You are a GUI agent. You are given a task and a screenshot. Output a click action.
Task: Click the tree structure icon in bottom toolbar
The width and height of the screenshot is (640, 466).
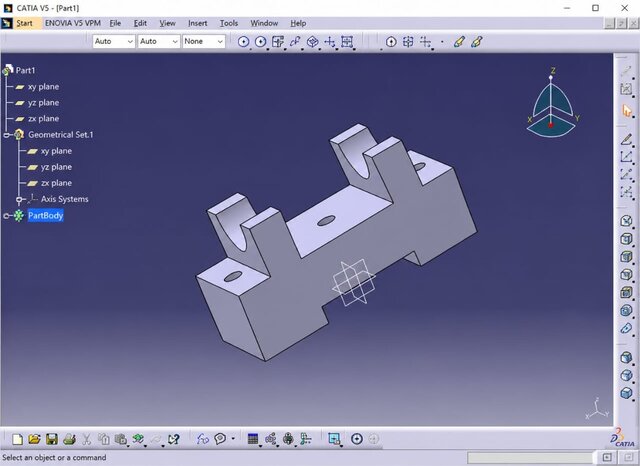pos(306,439)
